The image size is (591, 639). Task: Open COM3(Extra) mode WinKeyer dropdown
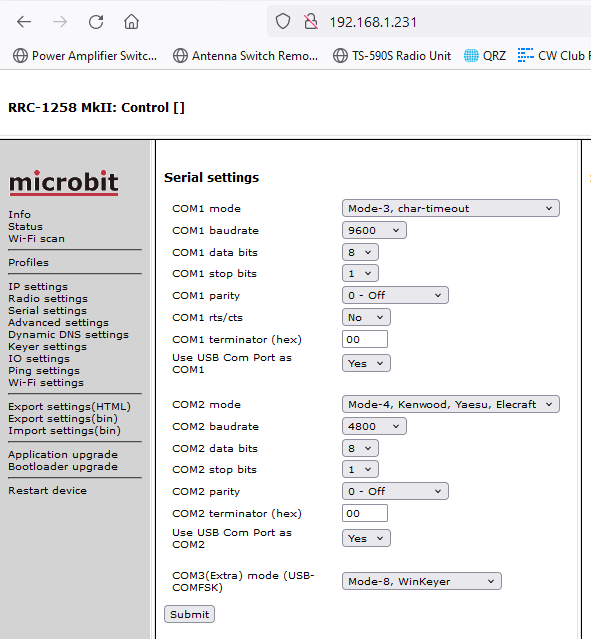pos(421,581)
